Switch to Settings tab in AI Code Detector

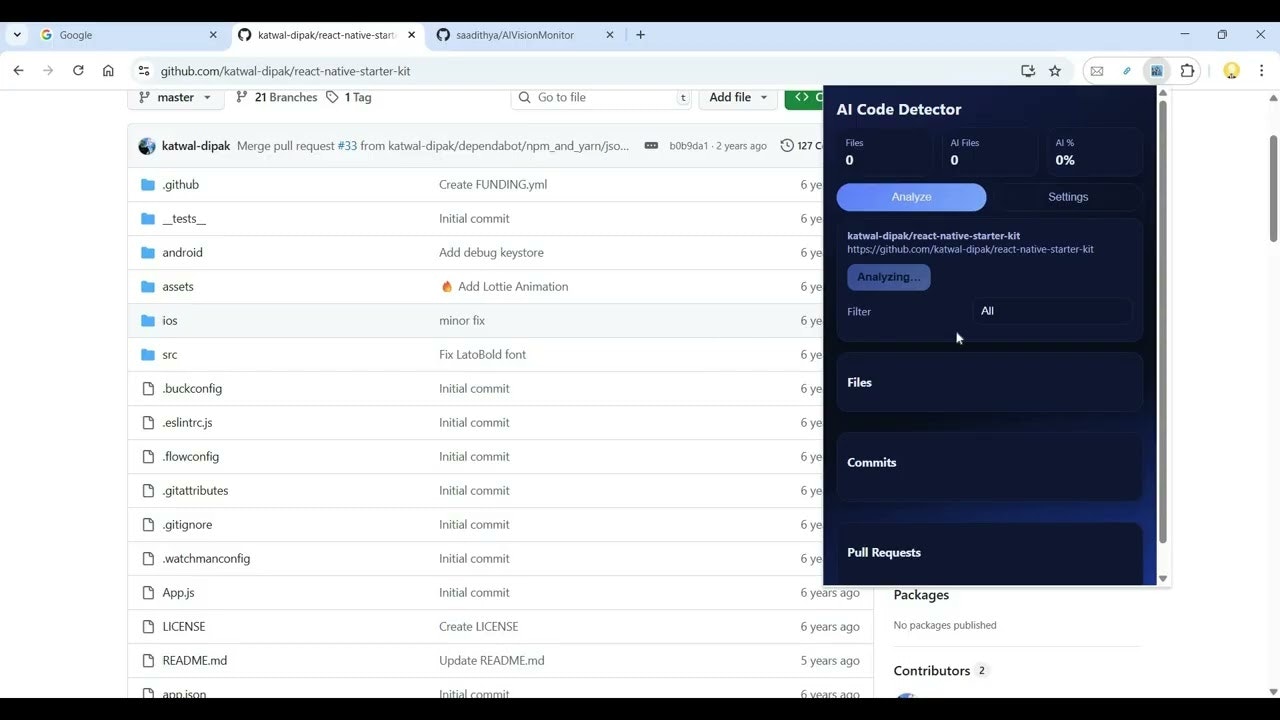tap(1068, 197)
